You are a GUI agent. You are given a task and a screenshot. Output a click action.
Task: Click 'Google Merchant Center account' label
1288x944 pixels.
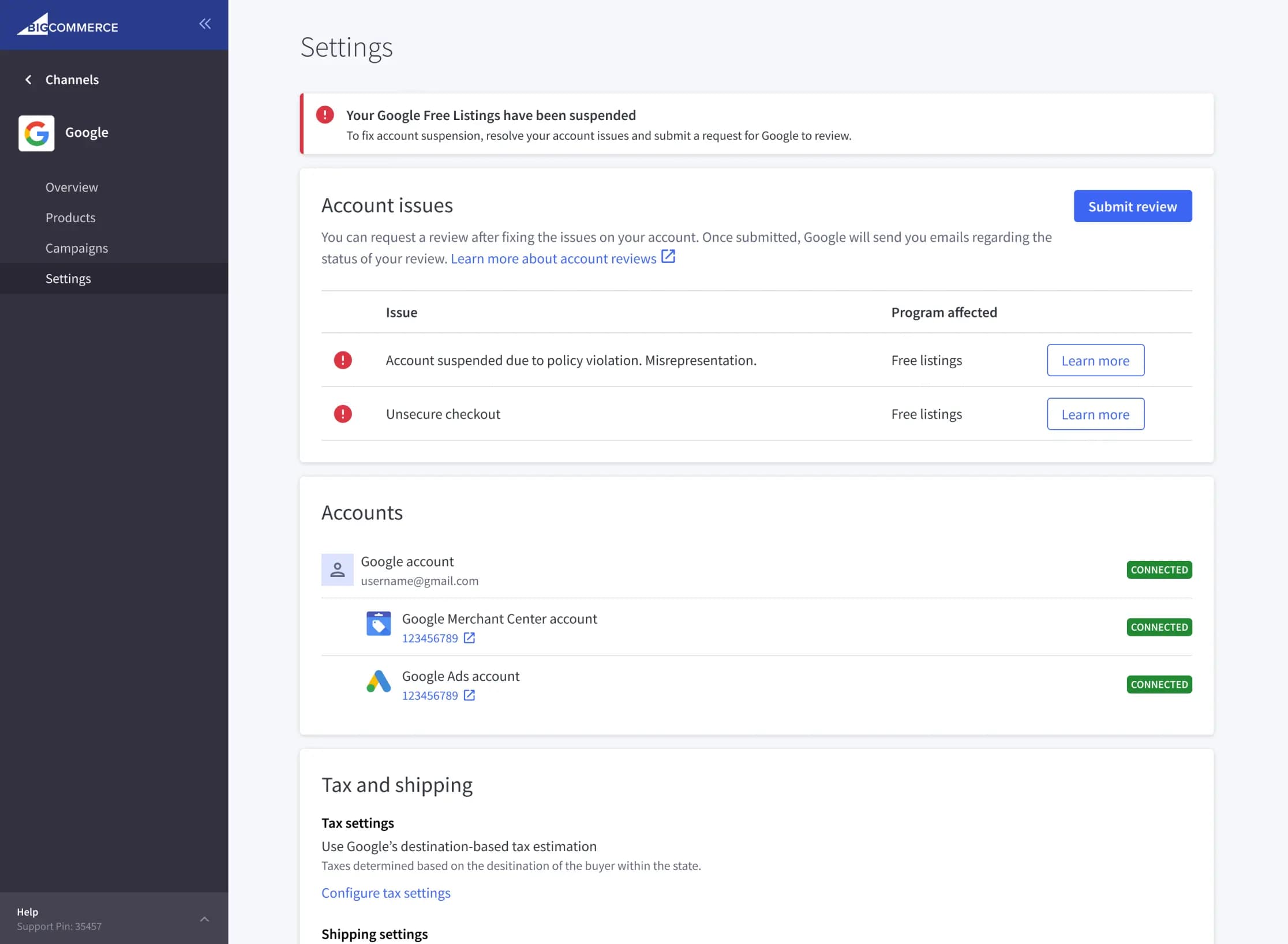click(x=500, y=619)
